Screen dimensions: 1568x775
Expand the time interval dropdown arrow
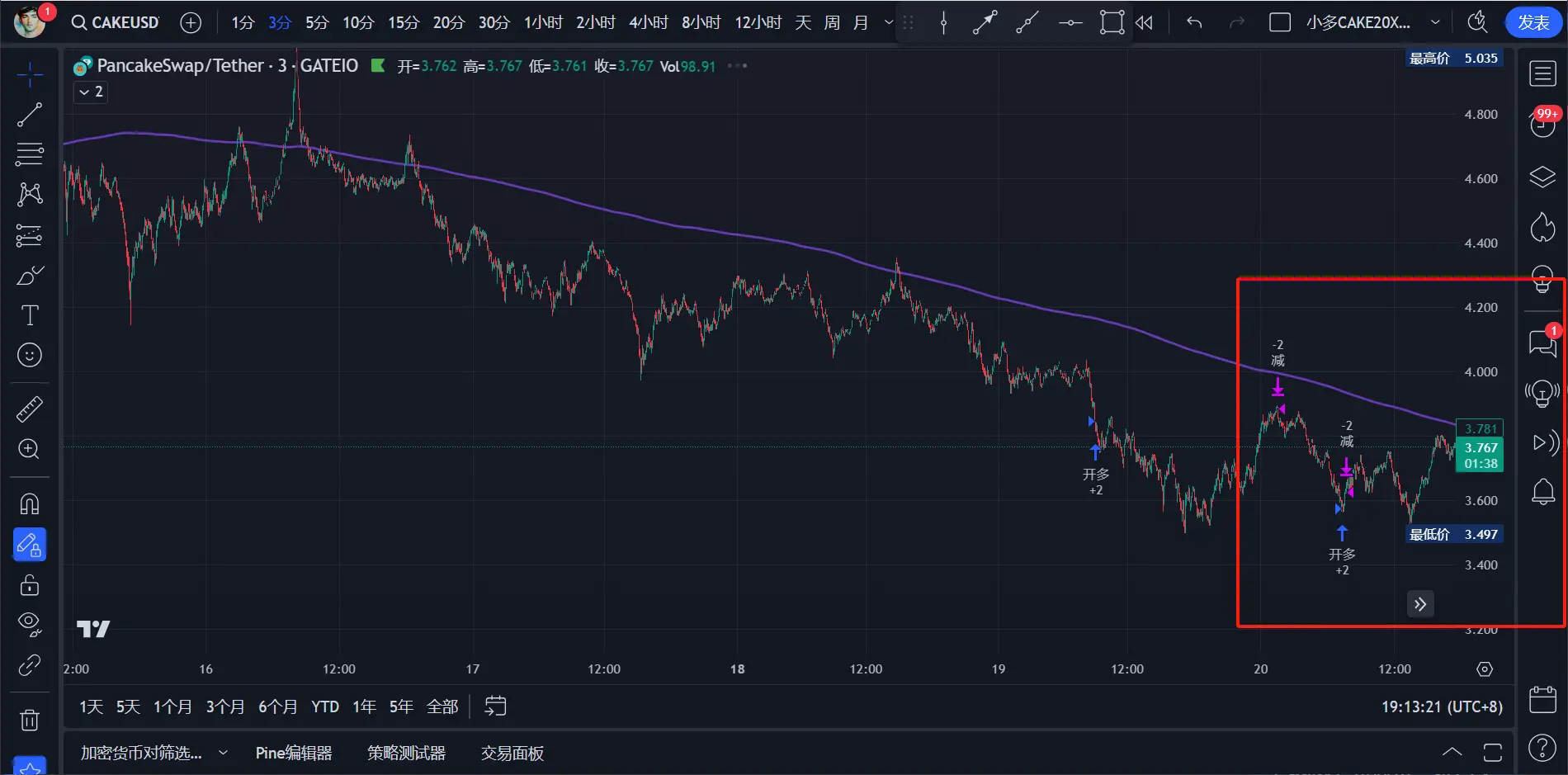[x=888, y=22]
